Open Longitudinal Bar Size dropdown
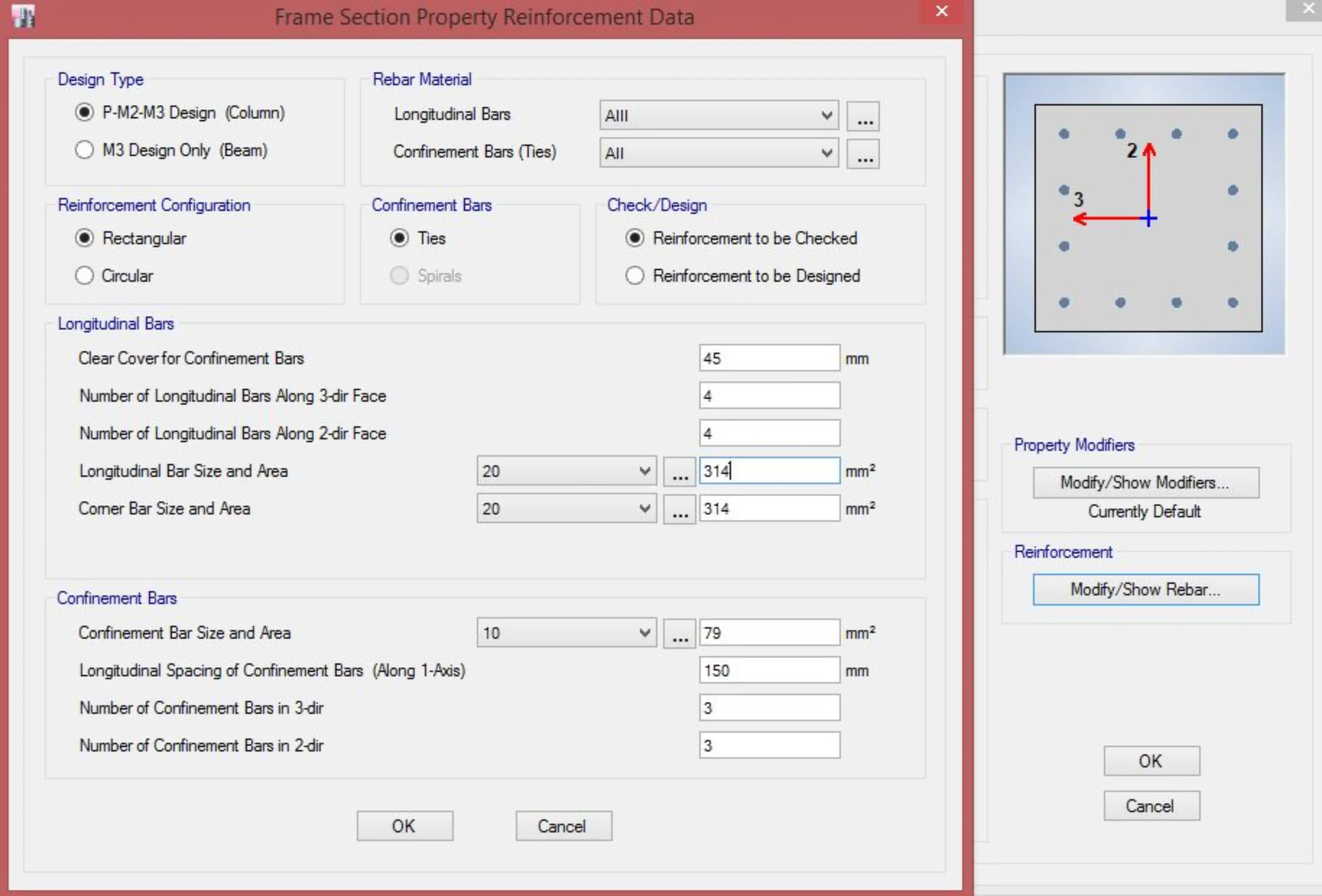The width and height of the screenshot is (1322, 896). point(566,471)
